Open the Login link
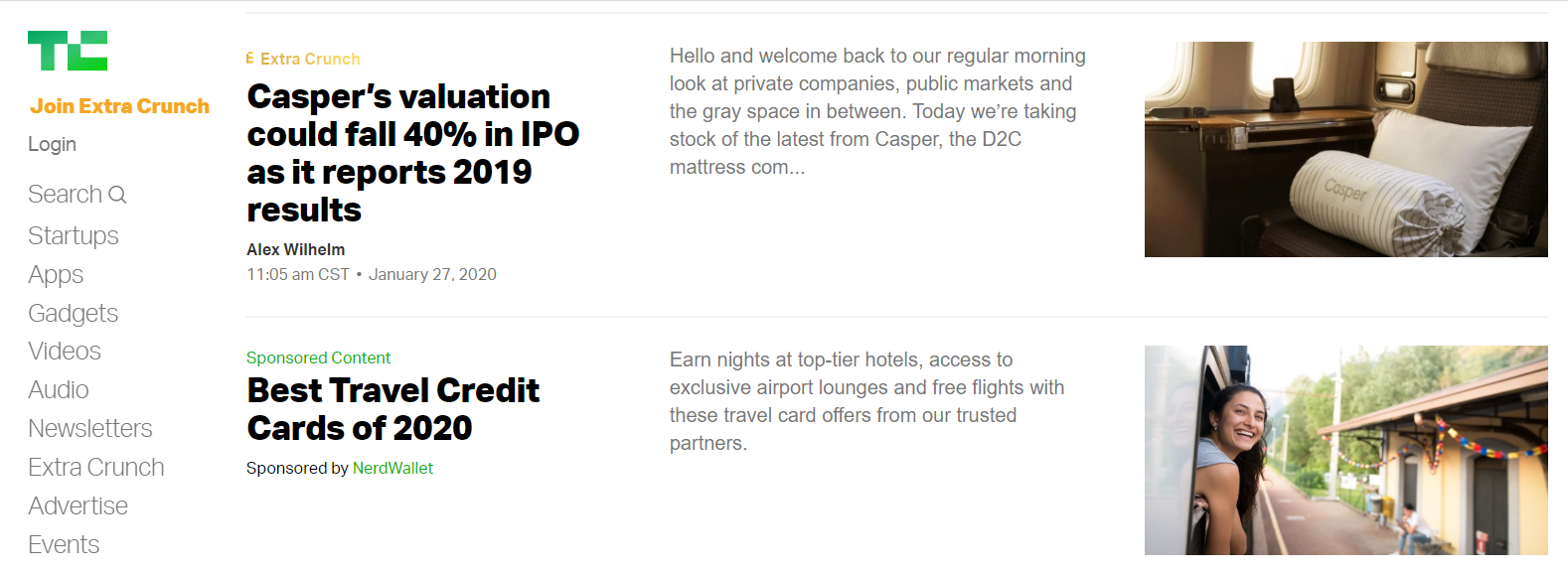 pos(52,144)
